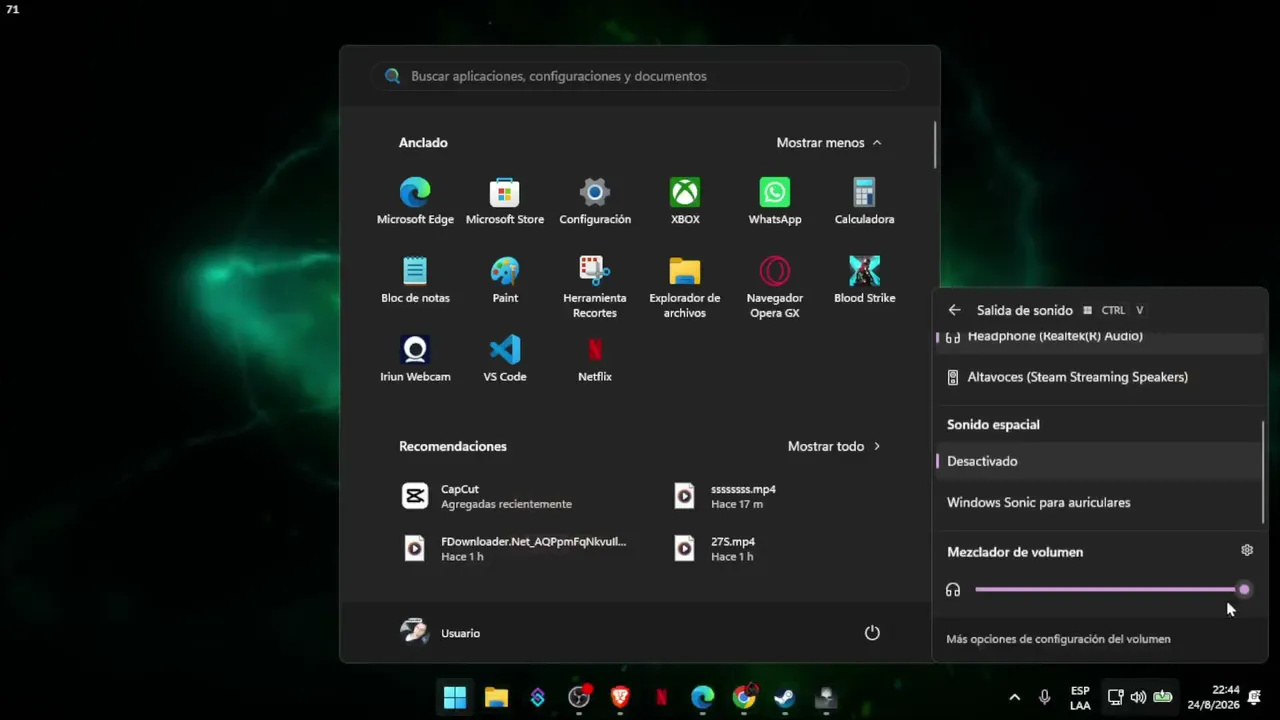
Task: Set volume on the mixer slider
Action: tap(1110, 589)
